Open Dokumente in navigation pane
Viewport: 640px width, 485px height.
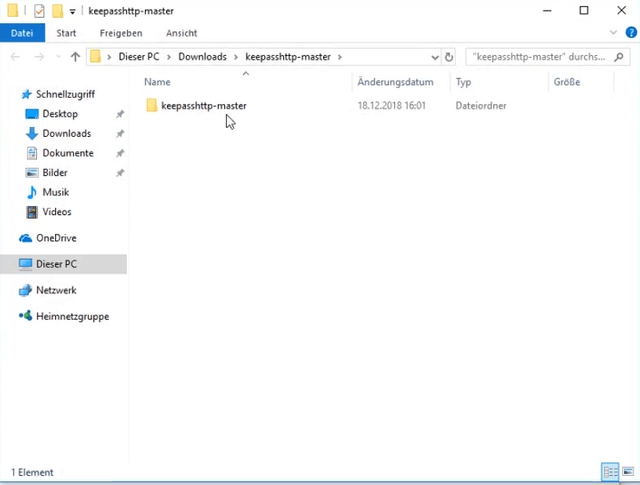68,153
